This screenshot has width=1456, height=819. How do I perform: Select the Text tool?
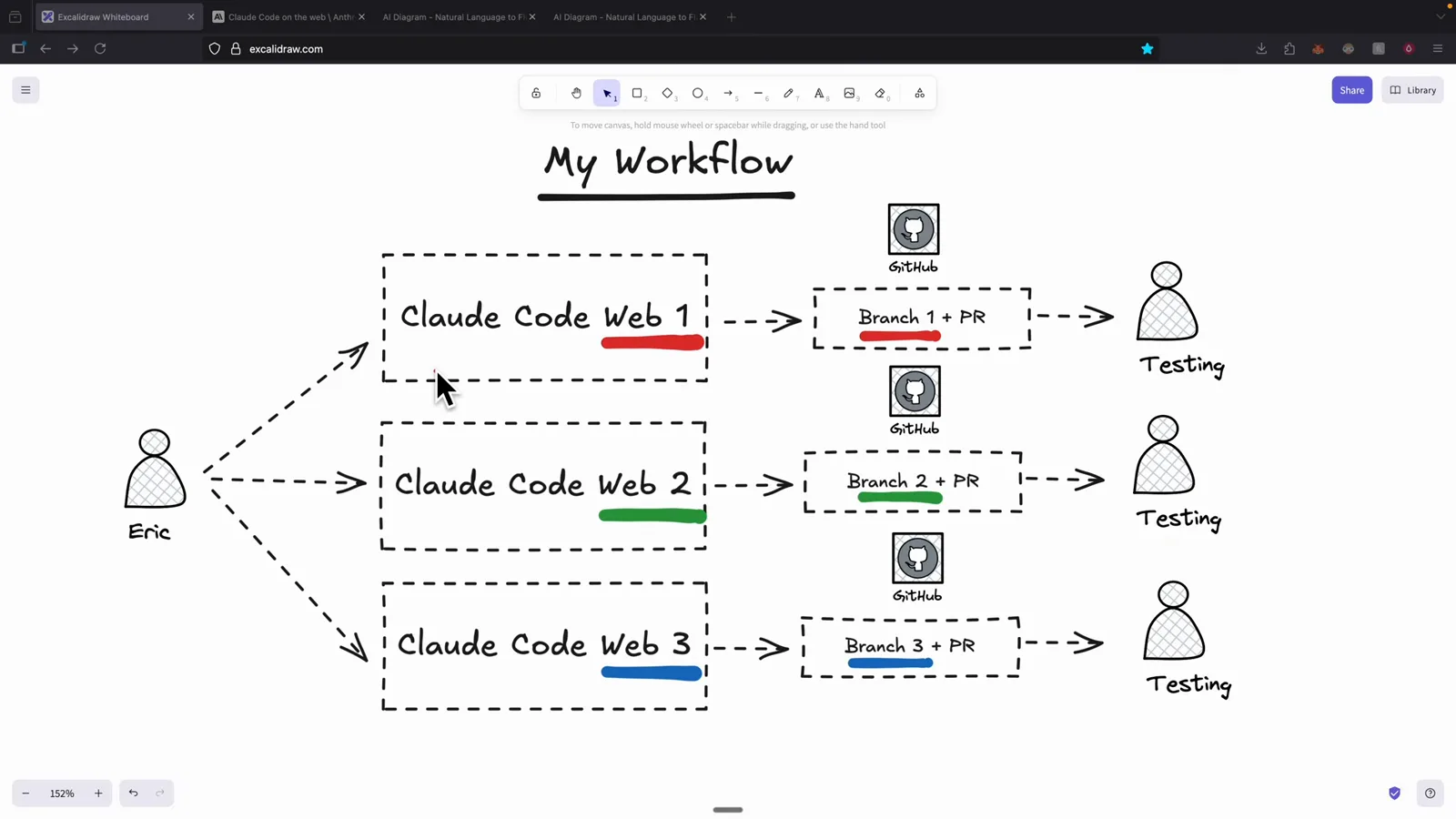(819, 94)
